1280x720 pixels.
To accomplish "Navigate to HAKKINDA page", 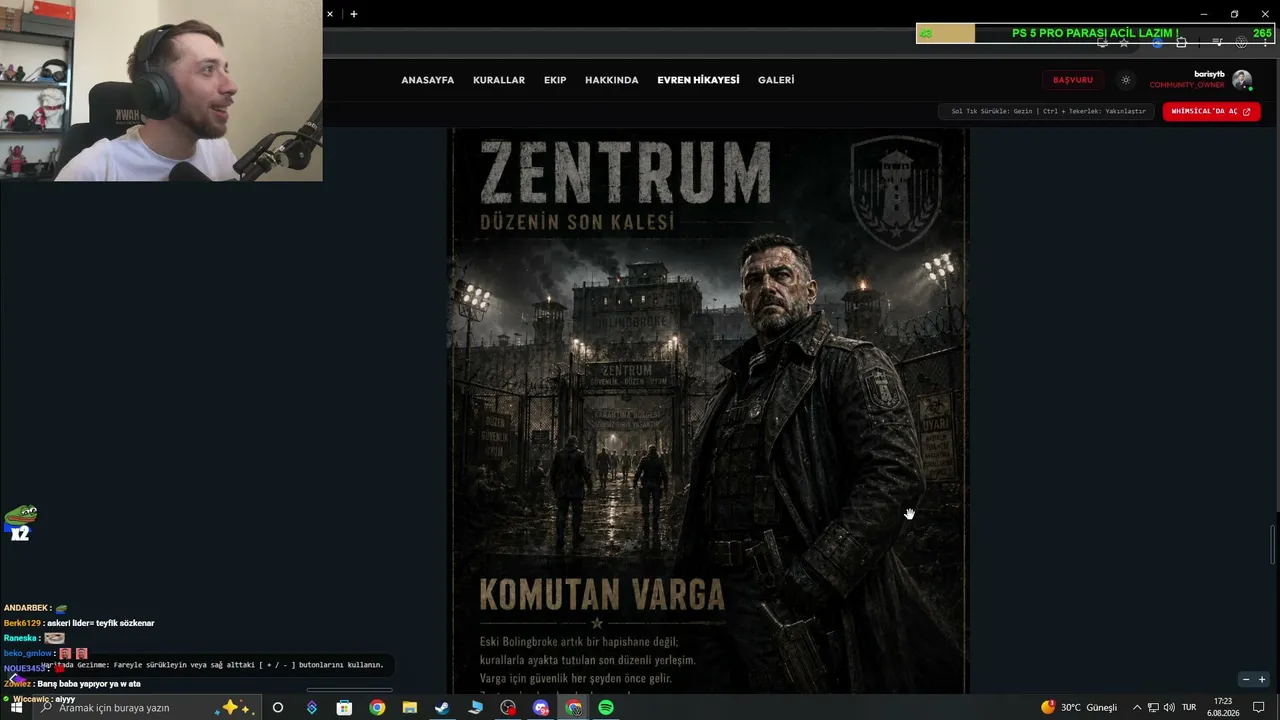I will (x=612, y=80).
